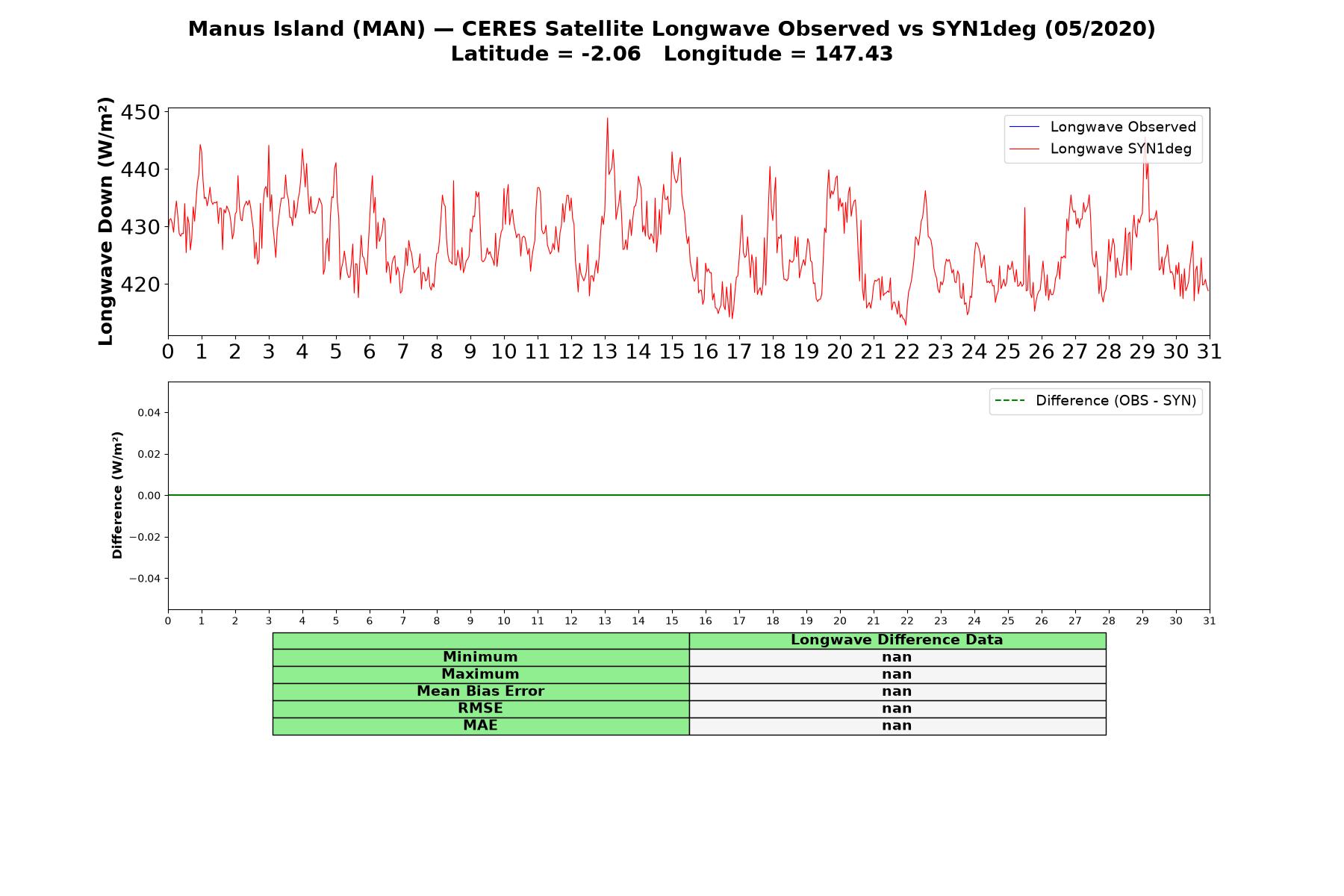This screenshot has width=1344, height=896.
Task: Click the MAE row label
Action: point(480,726)
